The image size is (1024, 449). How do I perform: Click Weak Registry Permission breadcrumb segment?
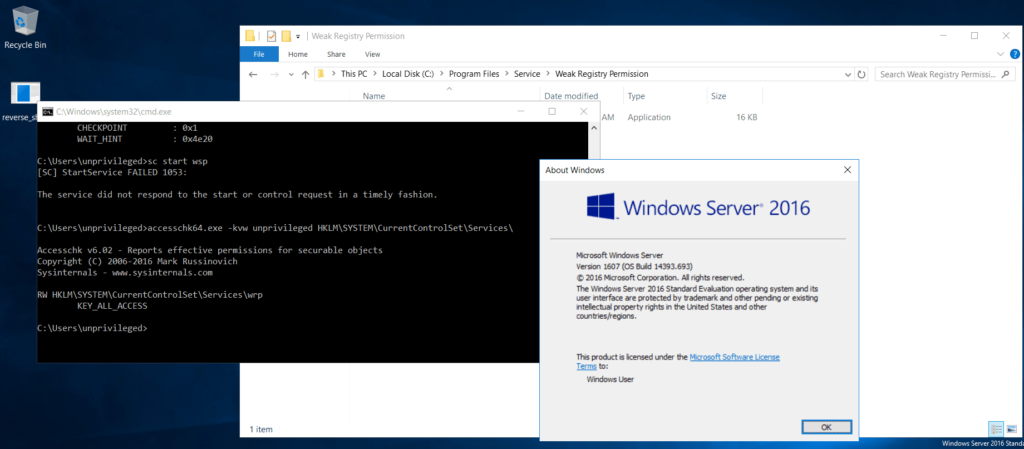point(601,74)
